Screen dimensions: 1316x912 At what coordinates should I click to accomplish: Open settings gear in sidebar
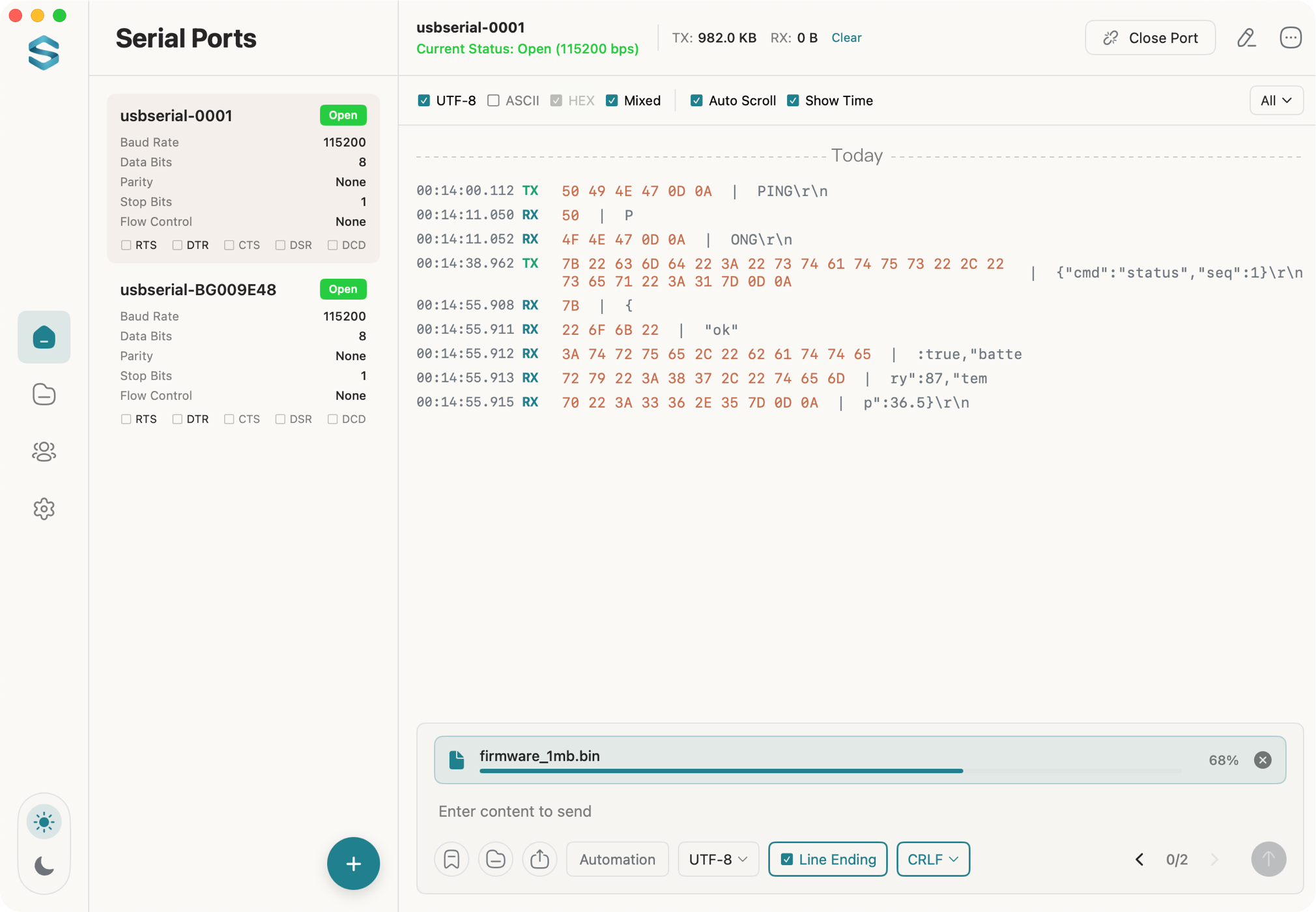tap(44, 509)
